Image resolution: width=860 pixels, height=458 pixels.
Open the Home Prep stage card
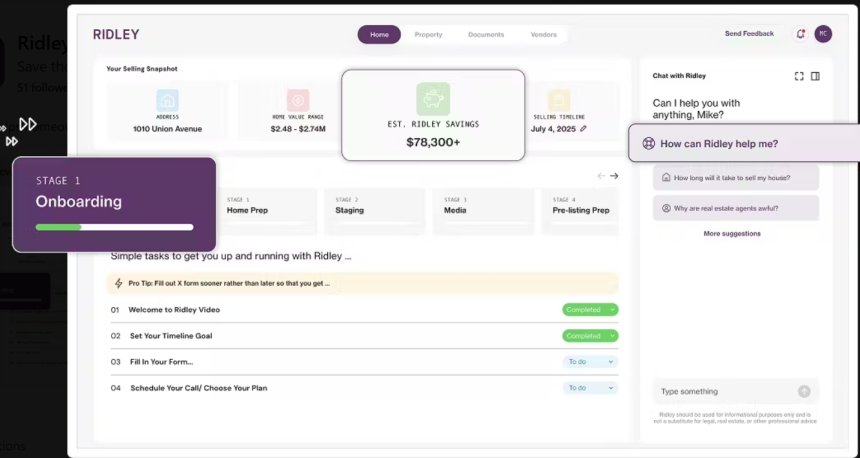266,212
